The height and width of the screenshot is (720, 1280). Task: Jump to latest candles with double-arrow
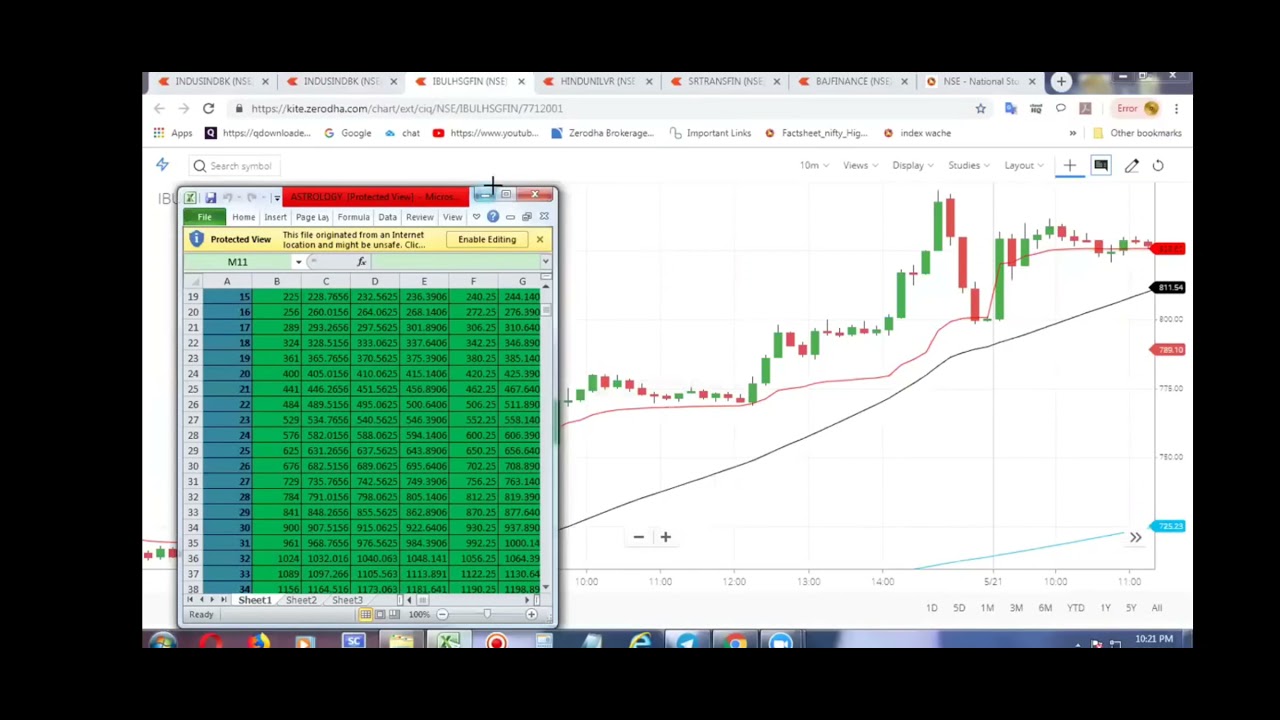coord(1135,538)
